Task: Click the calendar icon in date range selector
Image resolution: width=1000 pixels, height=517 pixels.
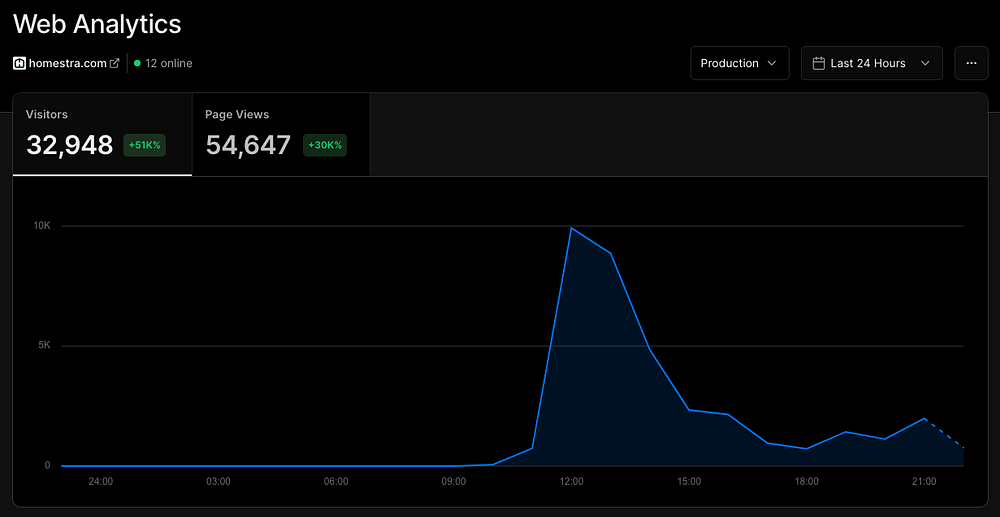Action: point(819,63)
